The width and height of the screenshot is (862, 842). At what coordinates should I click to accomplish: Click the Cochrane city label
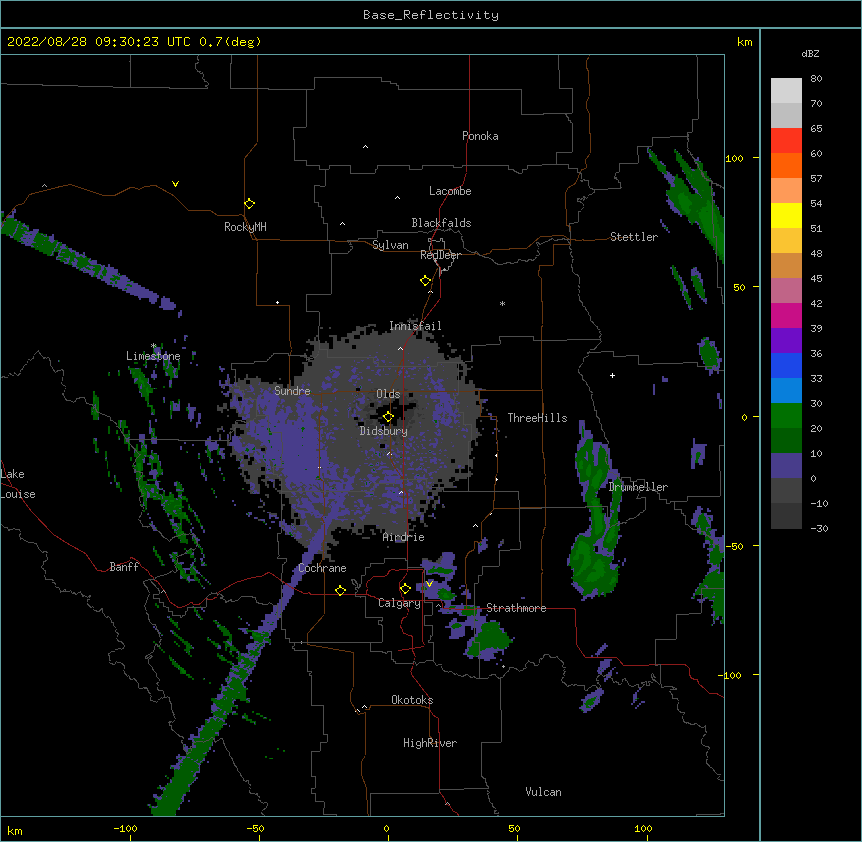(x=322, y=568)
